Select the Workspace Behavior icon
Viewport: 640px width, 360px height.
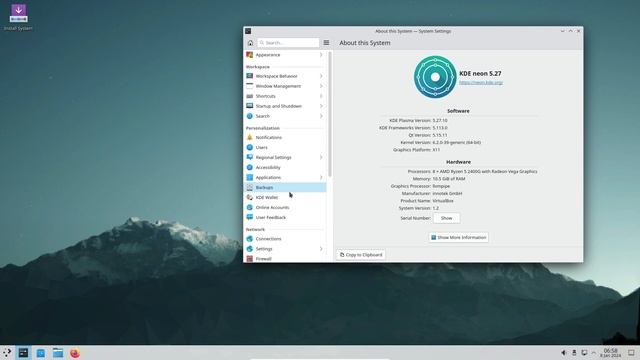click(250, 76)
